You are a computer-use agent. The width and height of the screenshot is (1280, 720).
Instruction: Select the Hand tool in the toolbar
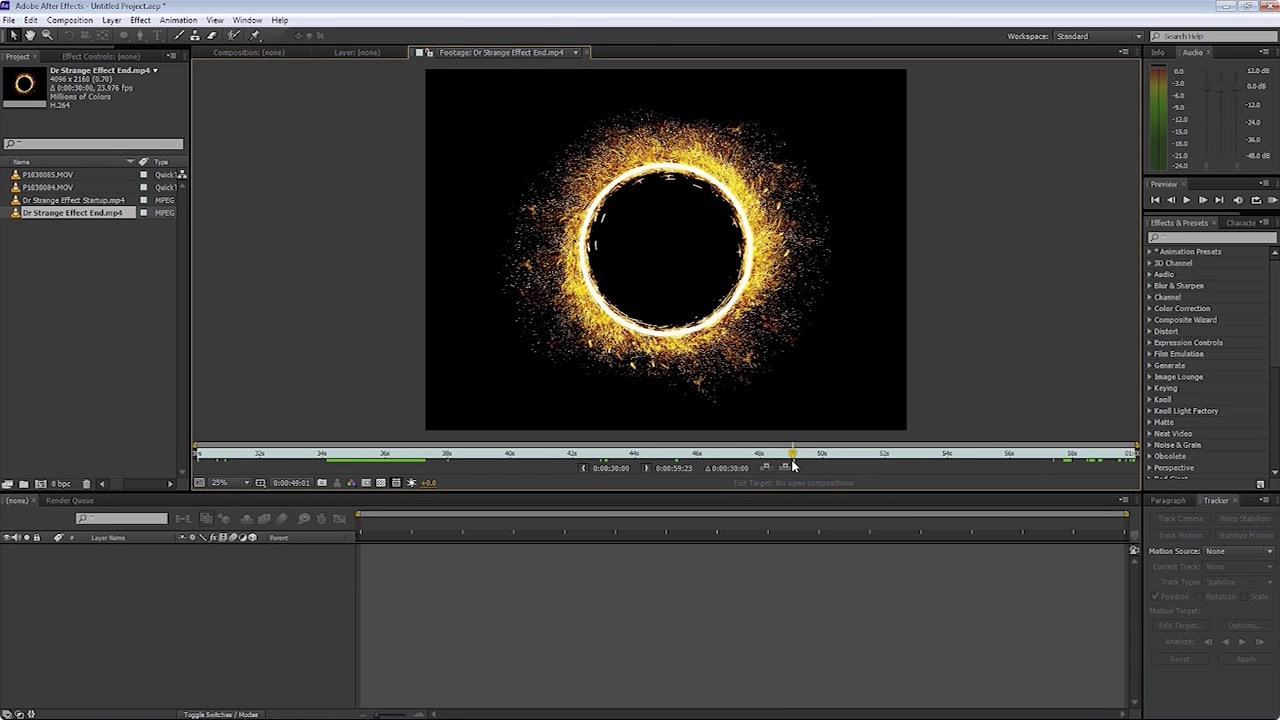29,34
